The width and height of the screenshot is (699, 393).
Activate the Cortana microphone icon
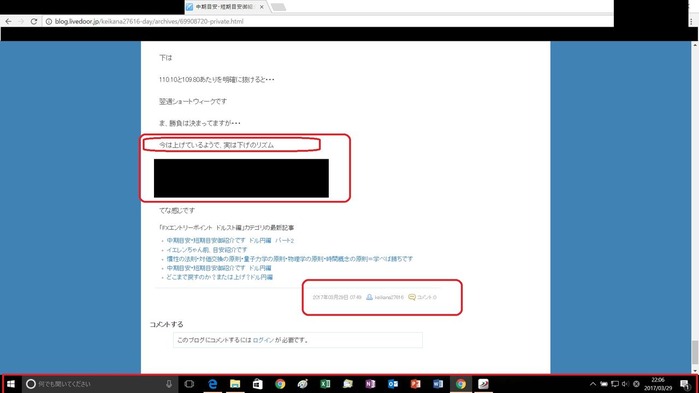[169, 384]
